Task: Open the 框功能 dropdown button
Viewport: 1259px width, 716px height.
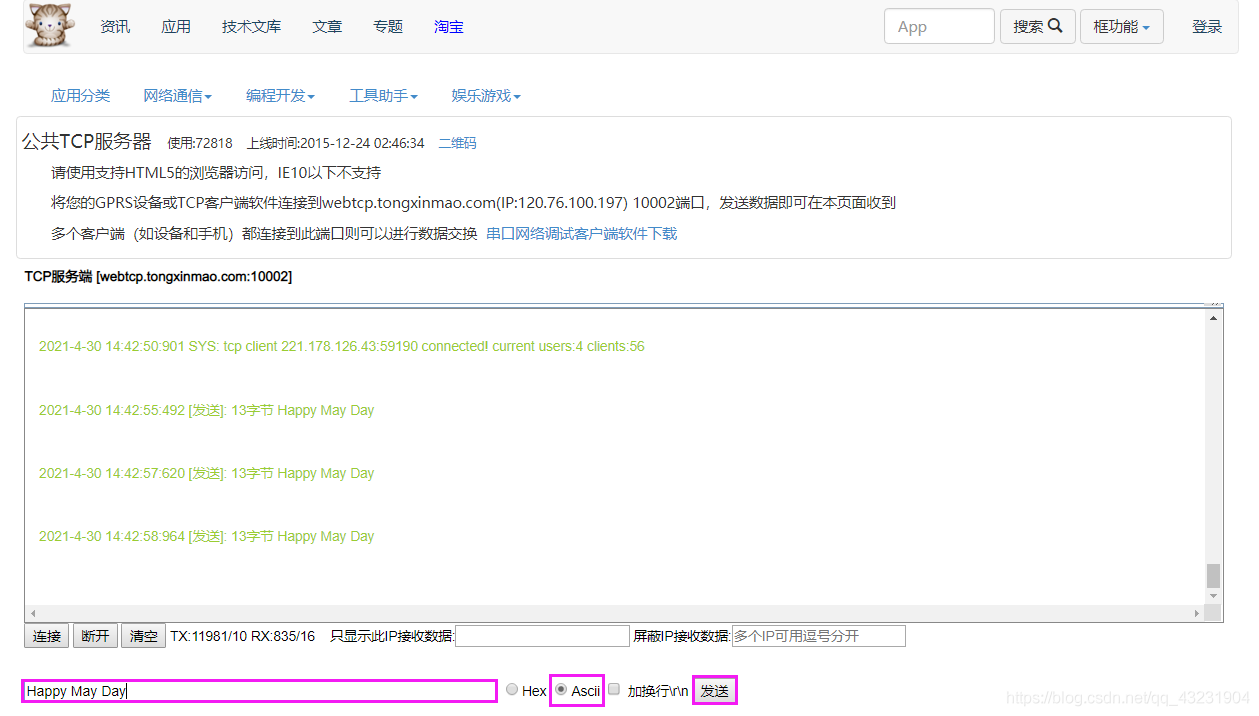Action: [x=1121, y=27]
